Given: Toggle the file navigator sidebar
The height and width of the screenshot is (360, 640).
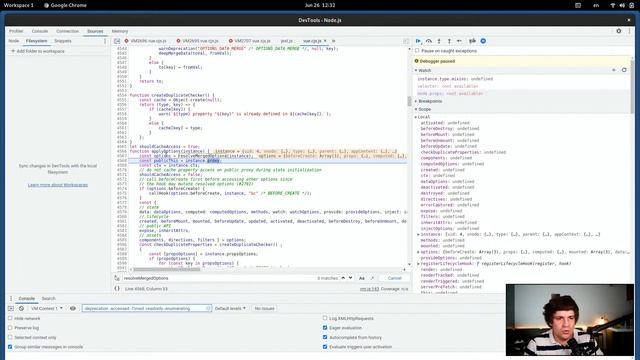Looking at the screenshot, I should click(117, 41).
